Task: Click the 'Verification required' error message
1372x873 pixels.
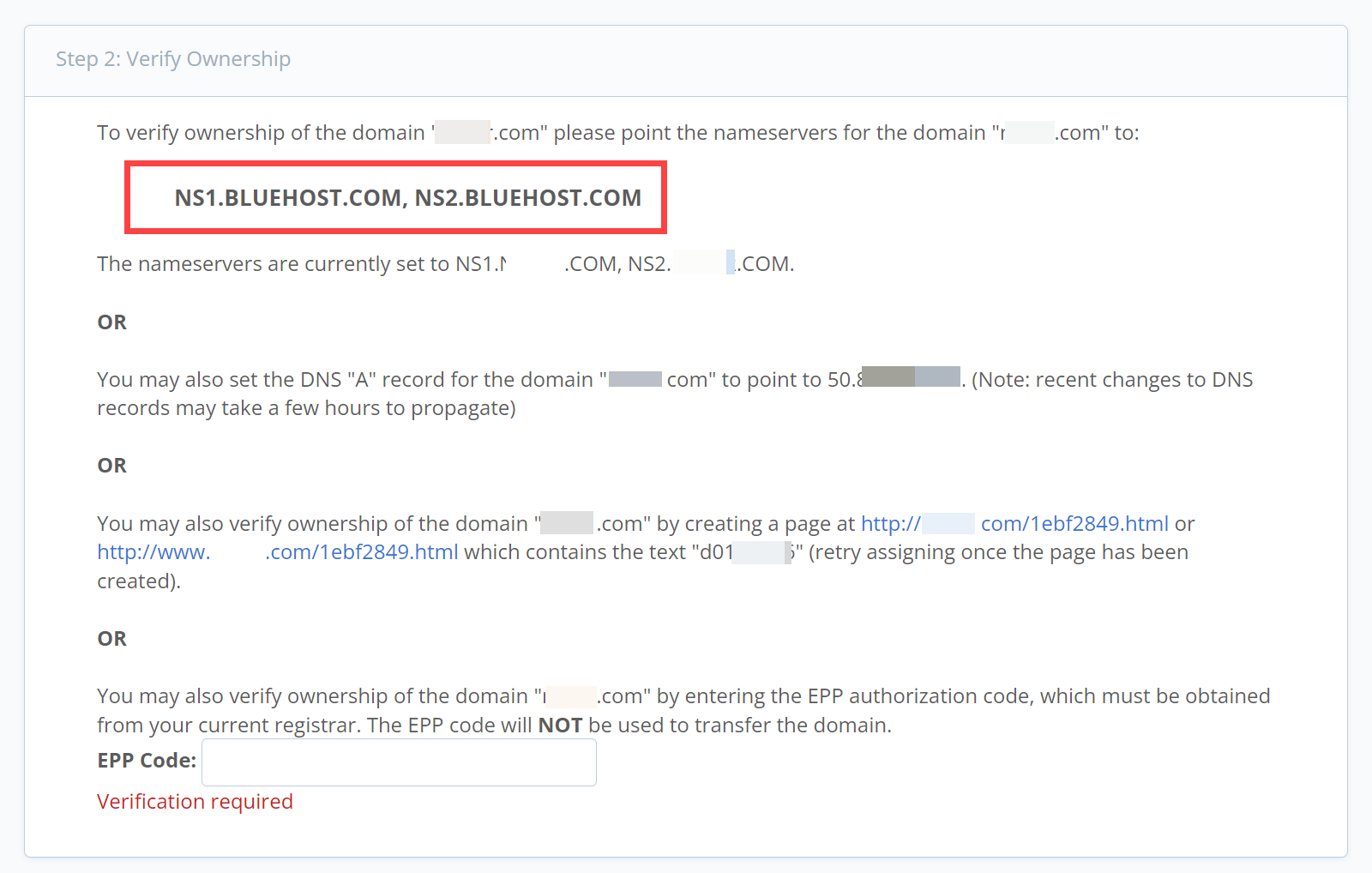Action: (195, 802)
